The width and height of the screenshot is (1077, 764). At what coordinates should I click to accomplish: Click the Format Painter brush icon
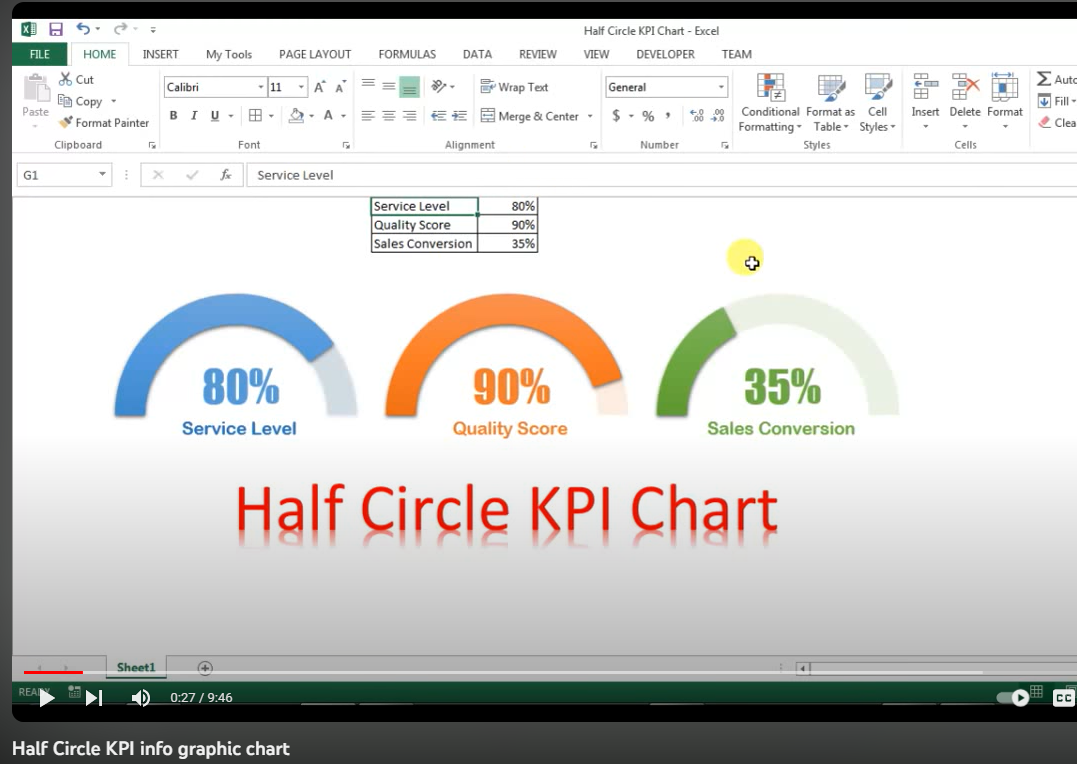point(66,123)
